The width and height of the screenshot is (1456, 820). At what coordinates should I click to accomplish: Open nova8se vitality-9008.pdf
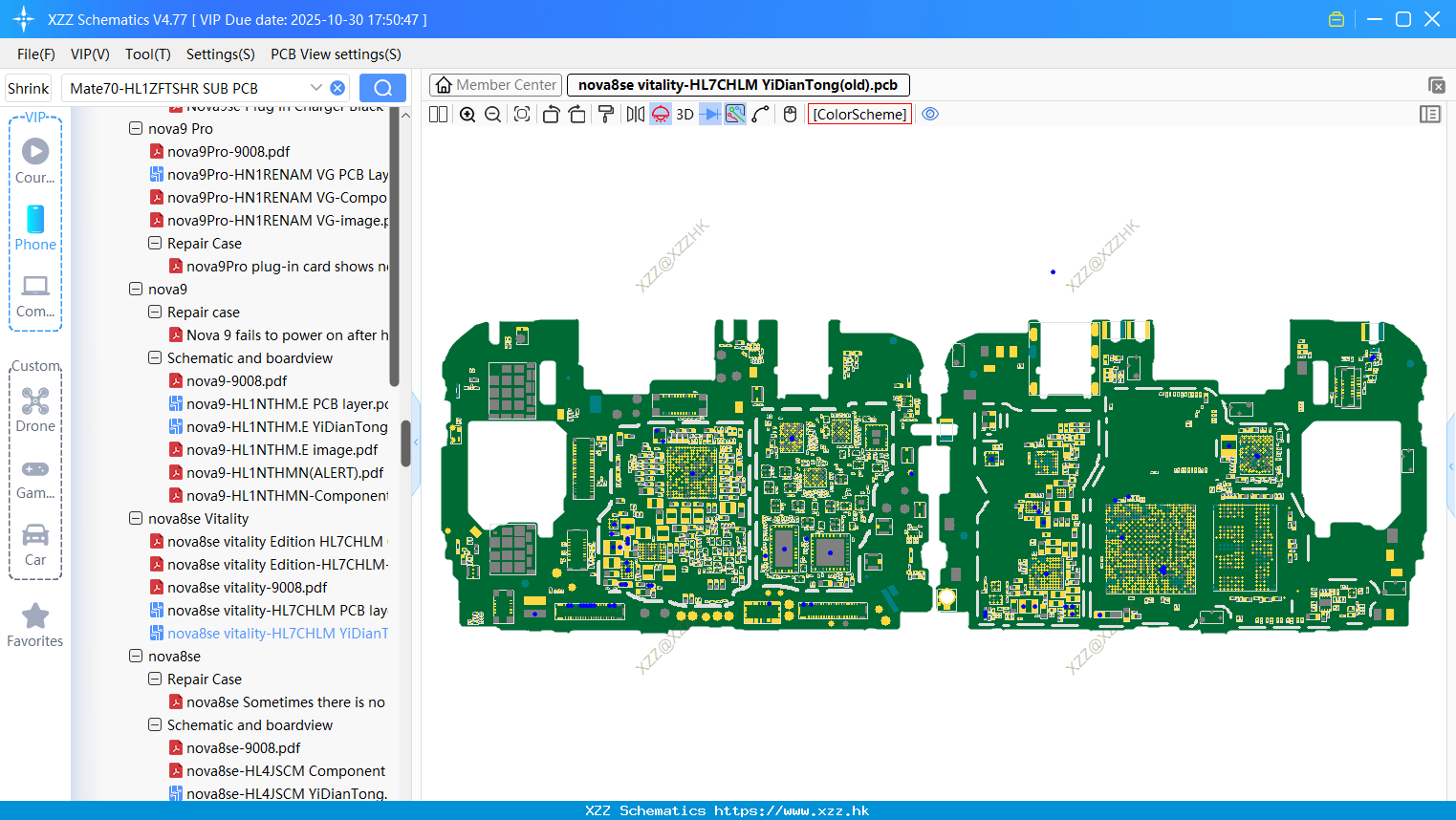click(247, 587)
